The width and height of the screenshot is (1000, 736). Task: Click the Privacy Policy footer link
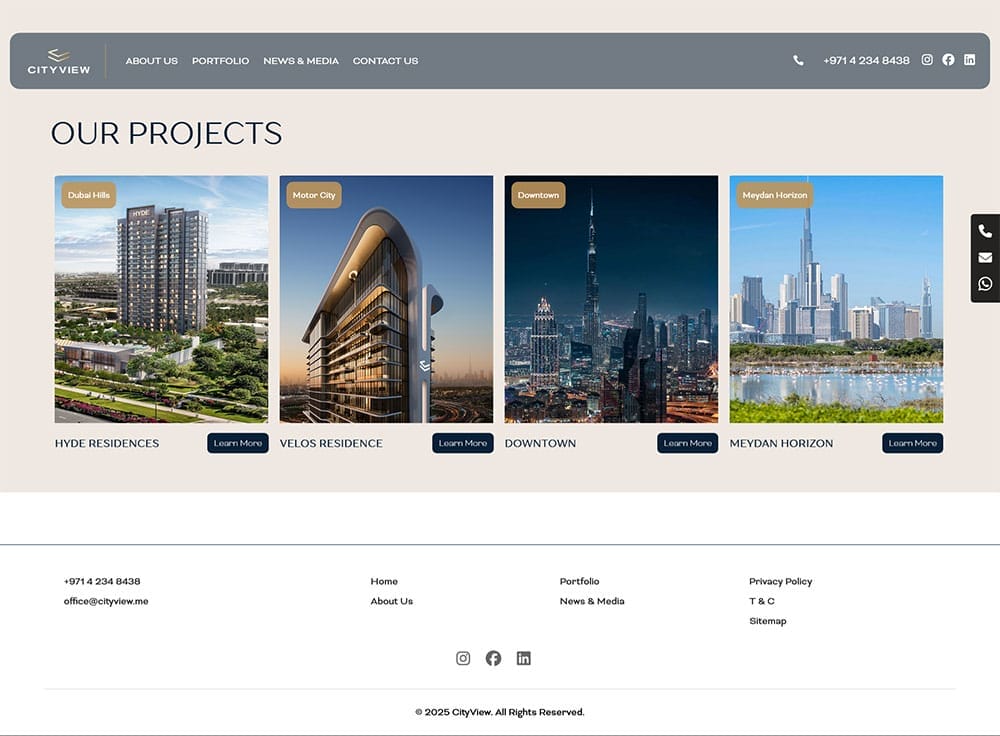[780, 581]
